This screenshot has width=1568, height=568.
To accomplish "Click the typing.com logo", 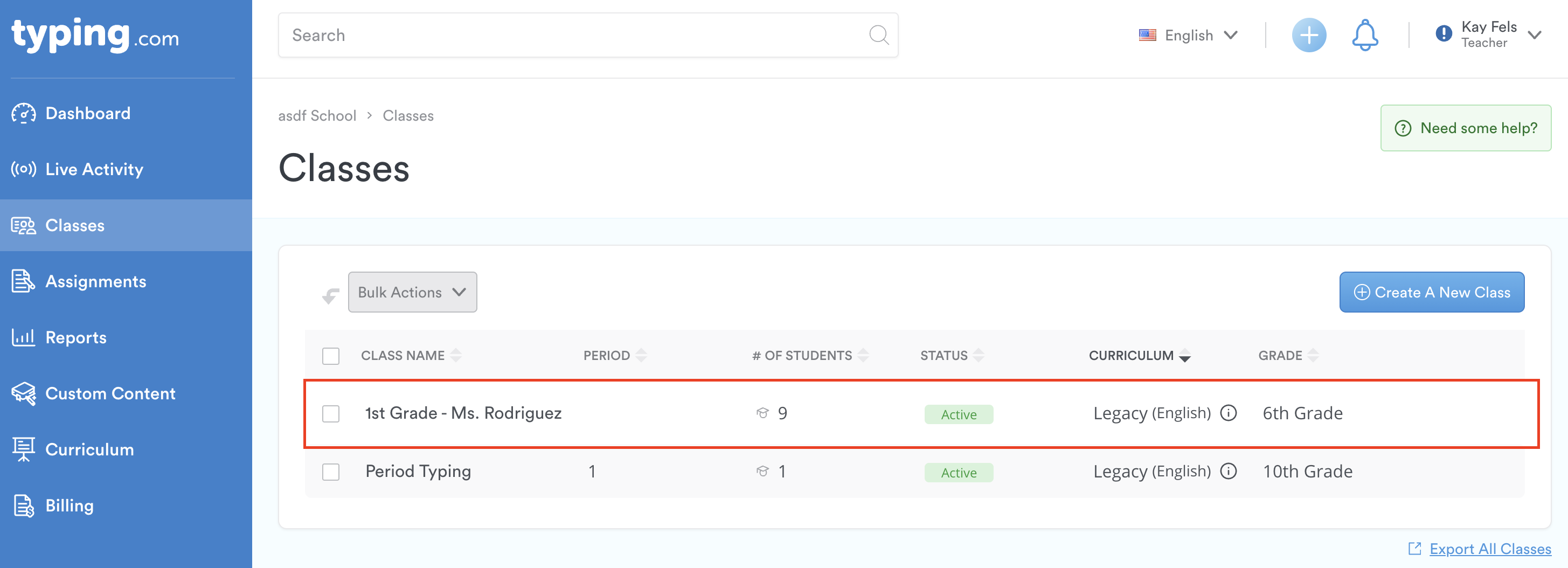I will (95, 36).
